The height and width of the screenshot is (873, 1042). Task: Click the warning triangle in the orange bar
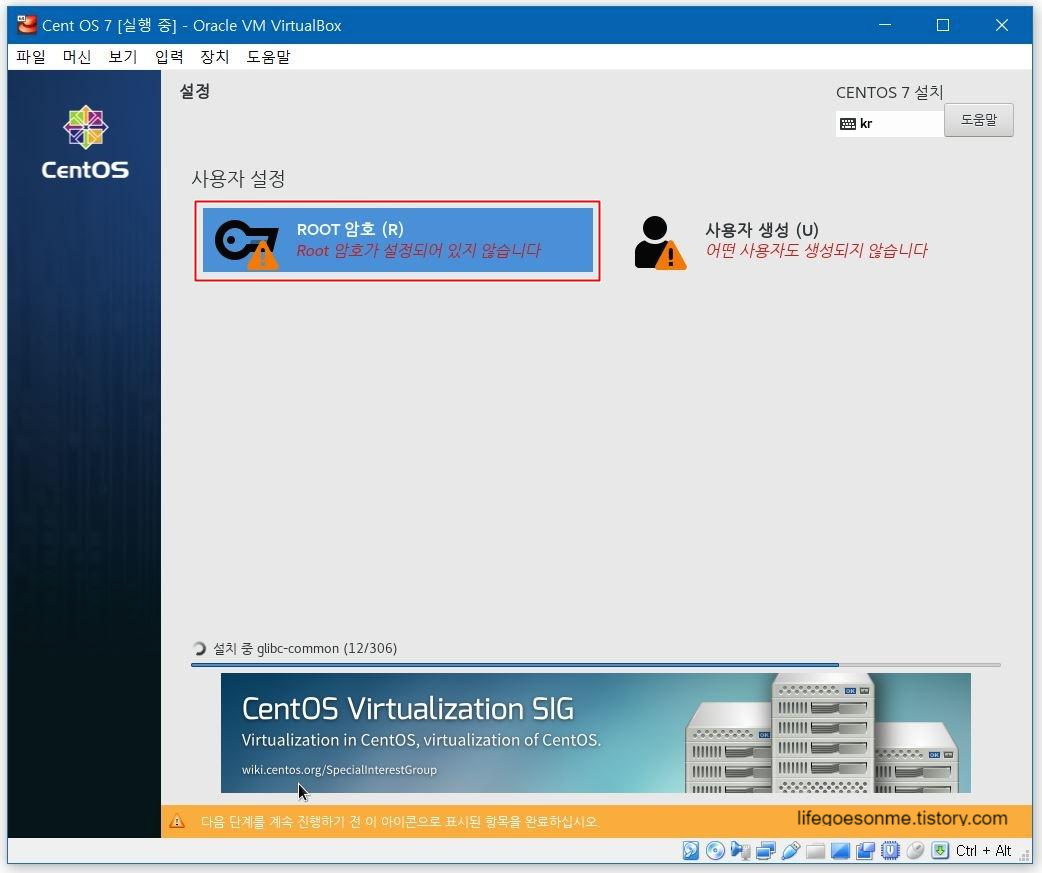[177, 821]
